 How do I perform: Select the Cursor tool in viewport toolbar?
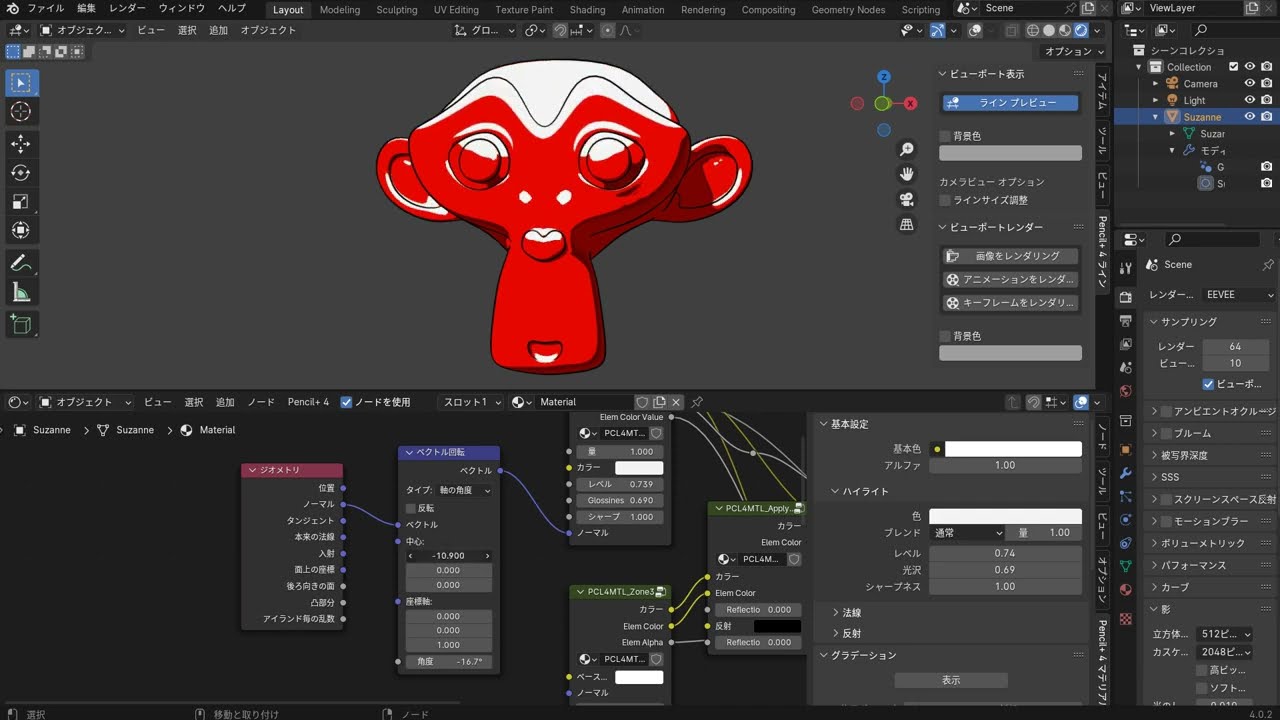pyautogui.click(x=20, y=112)
